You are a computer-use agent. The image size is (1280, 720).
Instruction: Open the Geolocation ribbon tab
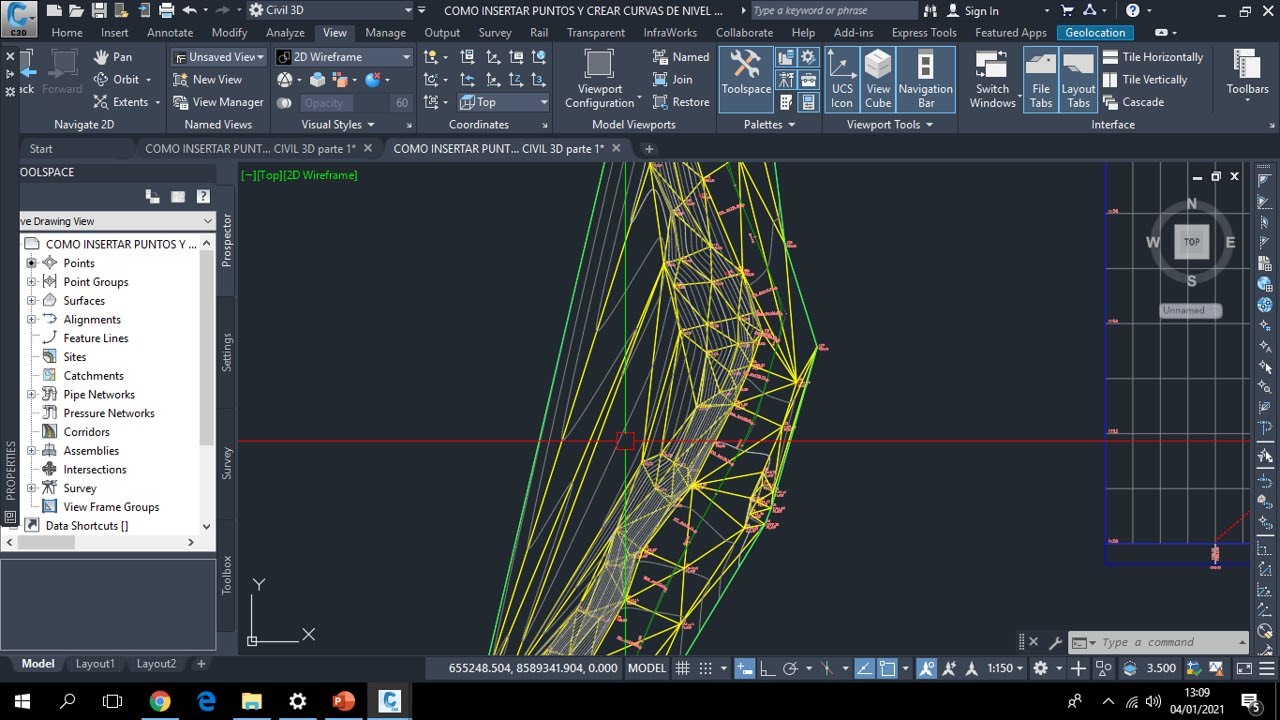click(x=1095, y=32)
